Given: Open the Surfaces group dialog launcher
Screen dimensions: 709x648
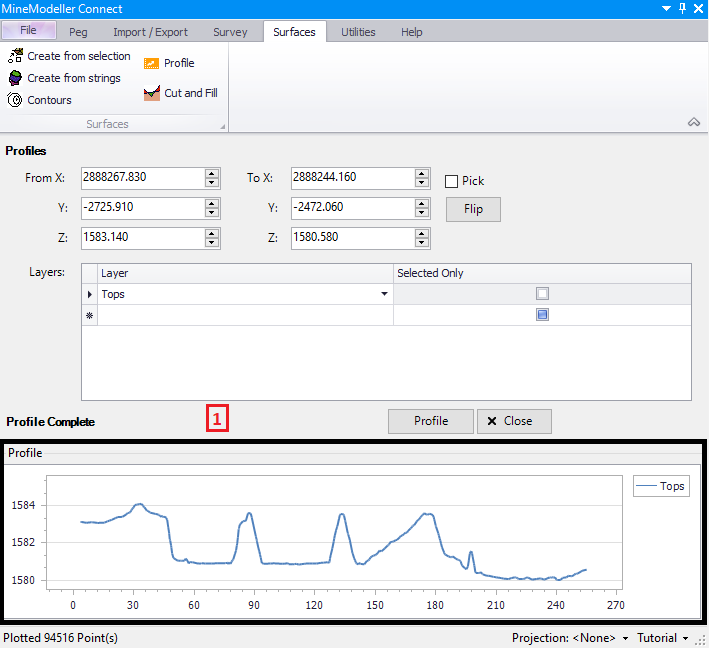Looking at the screenshot, I should [x=223, y=126].
